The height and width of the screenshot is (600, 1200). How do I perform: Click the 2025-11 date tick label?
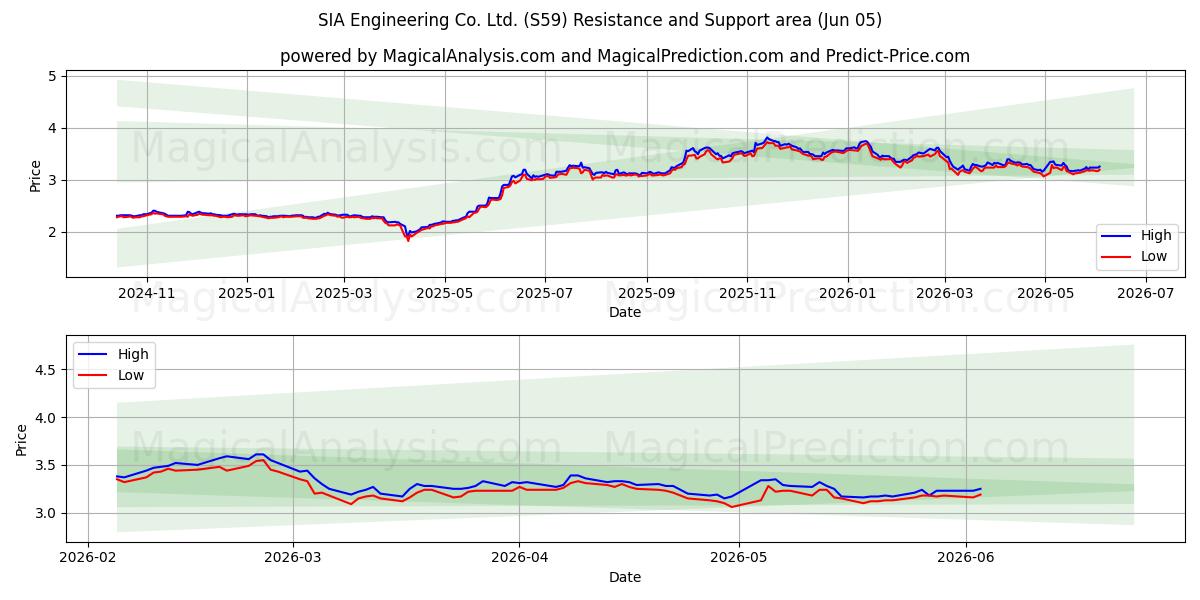(x=747, y=294)
